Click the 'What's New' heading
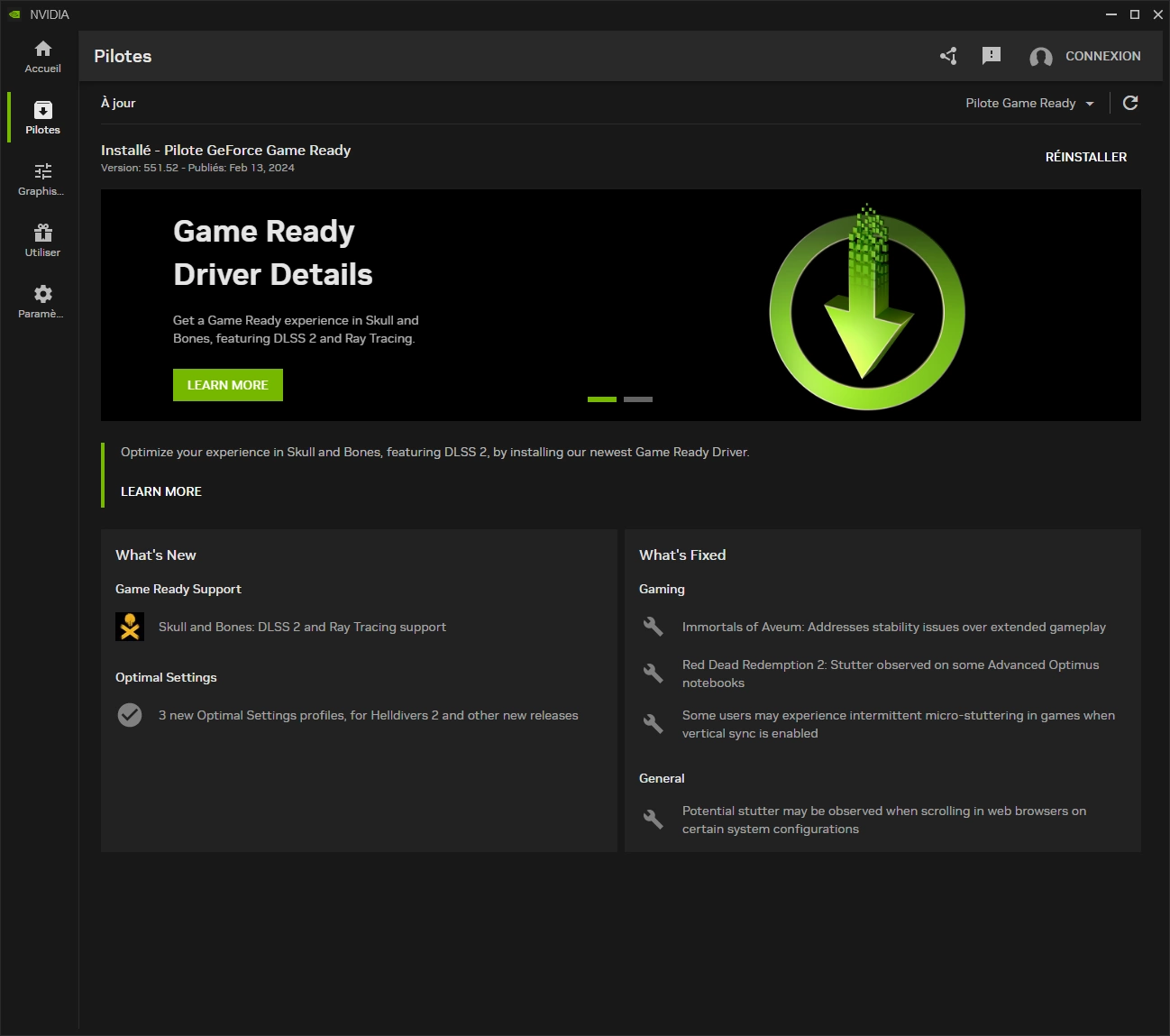This screenshot has height=1036, width=1170. coord(156,555)
